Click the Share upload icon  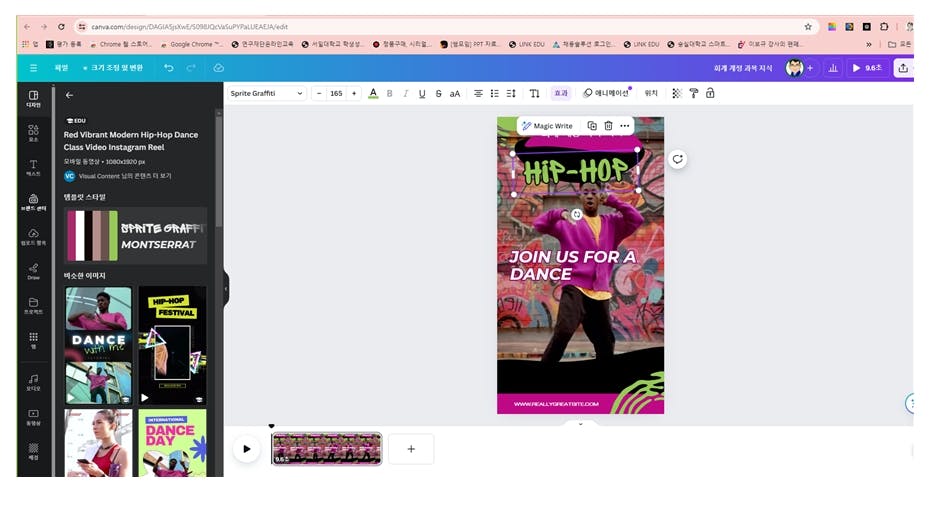click(903, 68)
